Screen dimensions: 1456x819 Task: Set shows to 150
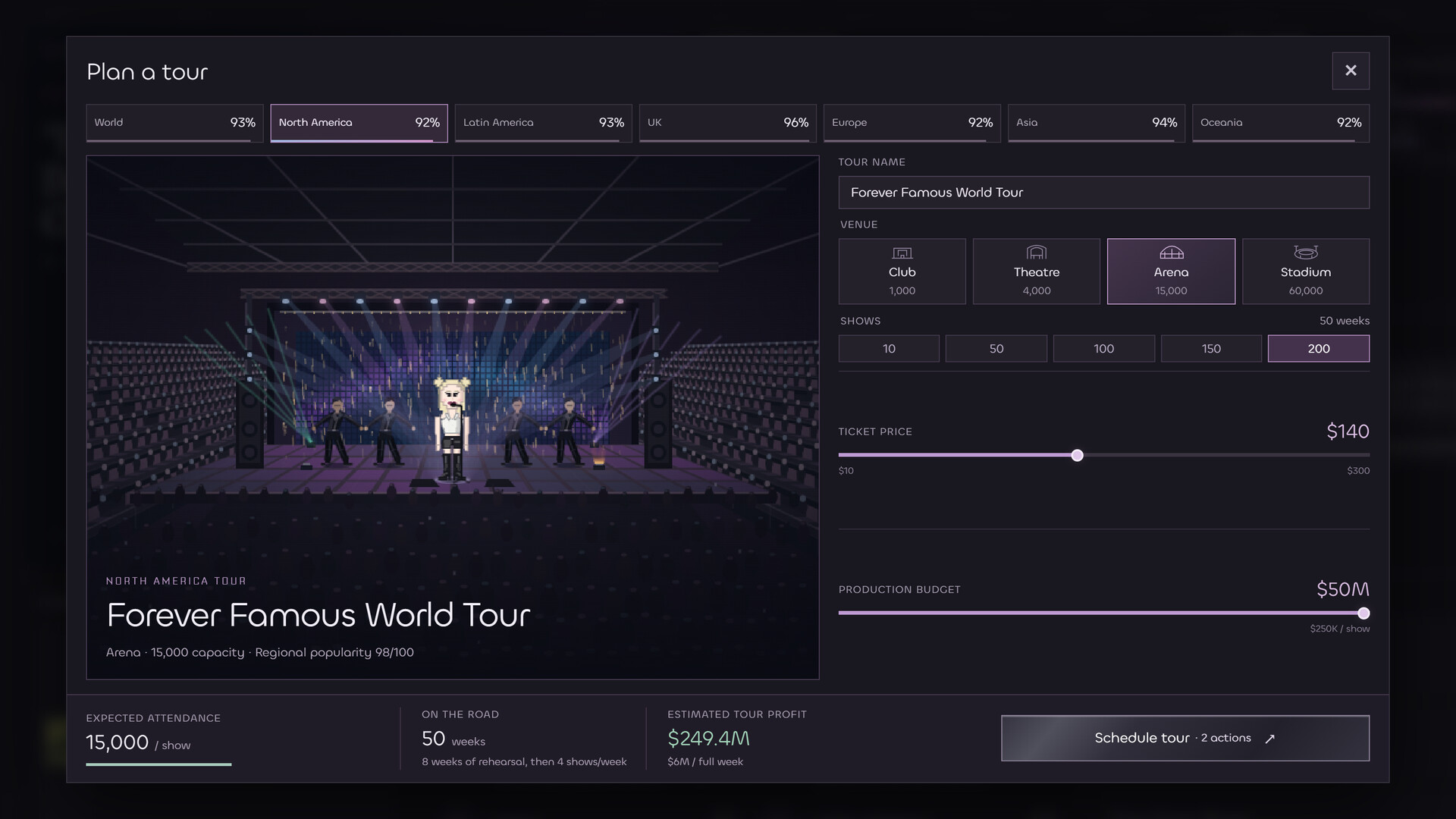coord(1211,349)
